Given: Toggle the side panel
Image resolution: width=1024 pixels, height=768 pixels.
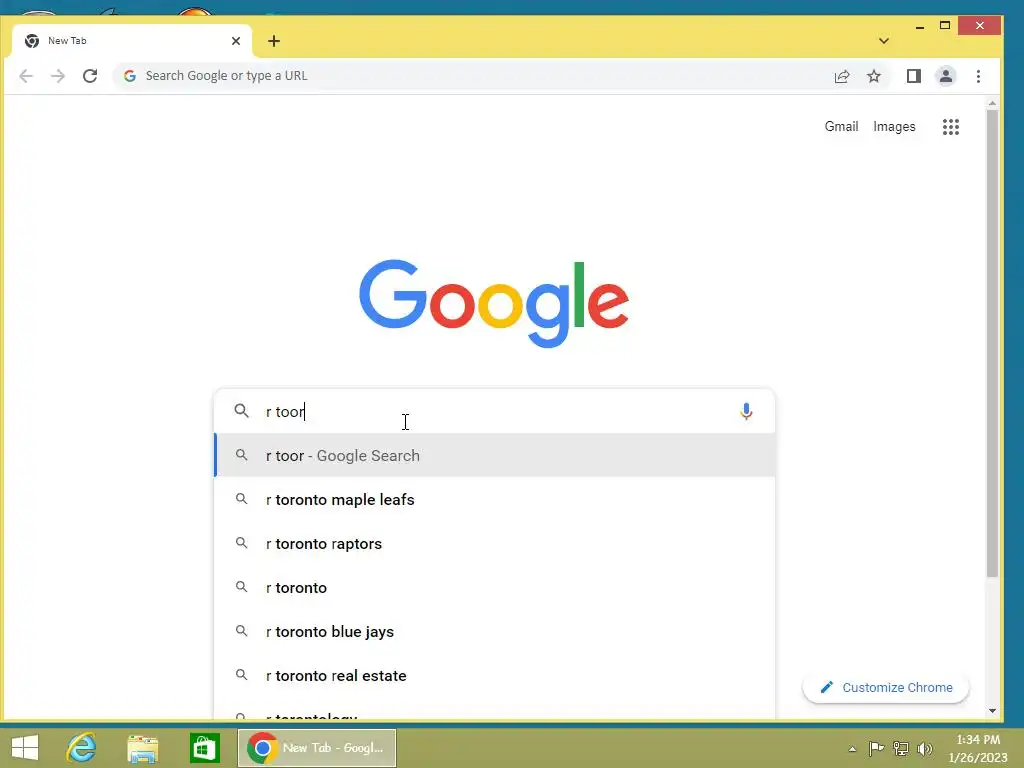Looking at the screenshot, I should click(914, 76).
